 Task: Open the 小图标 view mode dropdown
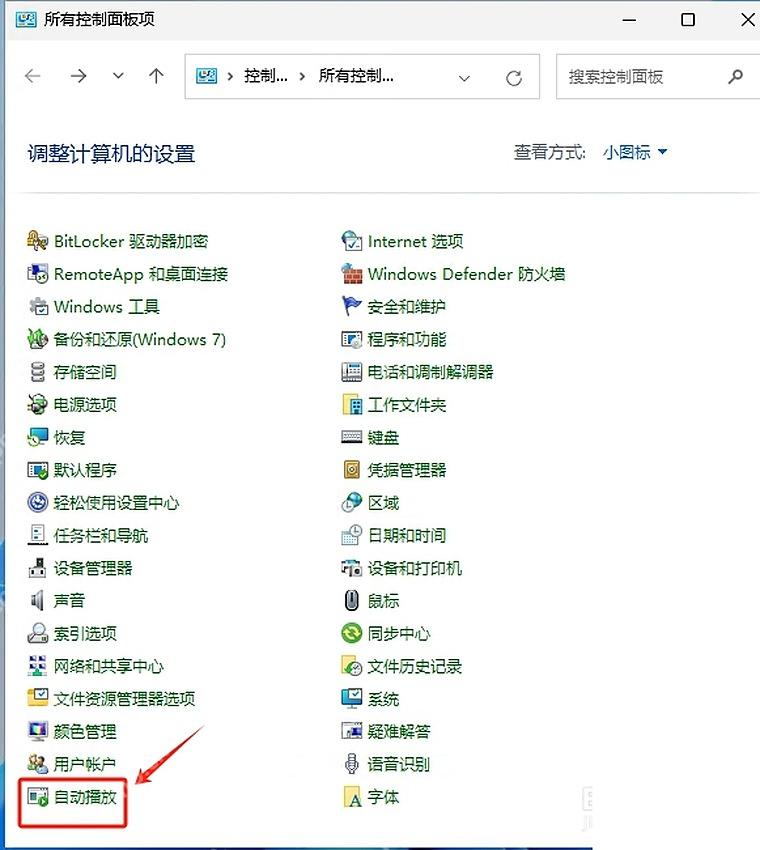tap(634, 152)
